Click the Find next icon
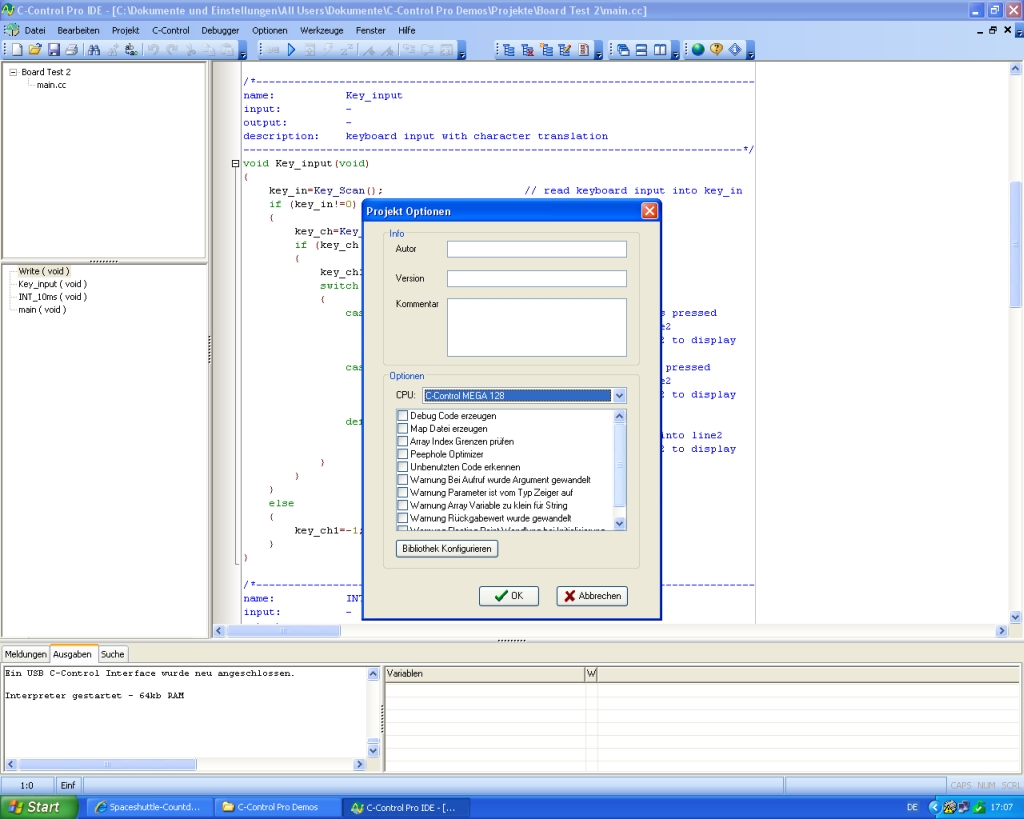Viewport: 1024px width, 819px height. 112,50
